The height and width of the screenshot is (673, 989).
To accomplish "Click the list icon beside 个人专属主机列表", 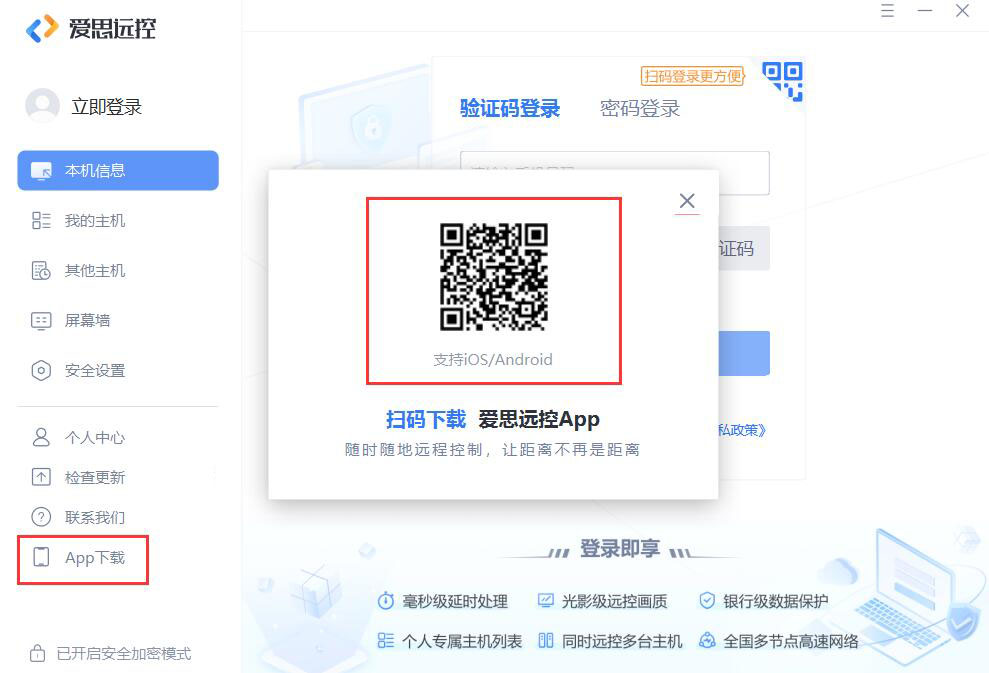I will click(385, 641).
